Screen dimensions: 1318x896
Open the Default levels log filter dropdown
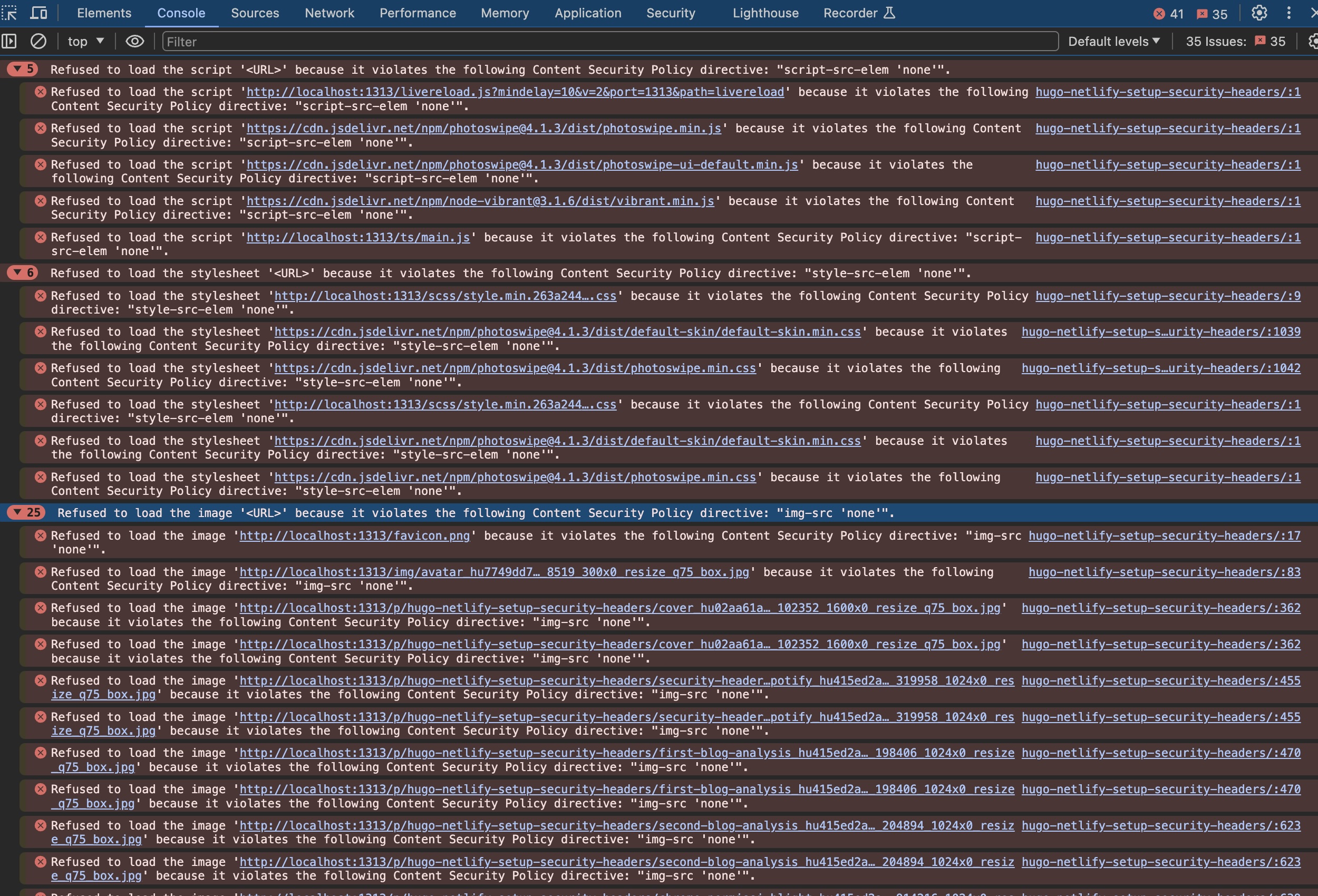1113,41
